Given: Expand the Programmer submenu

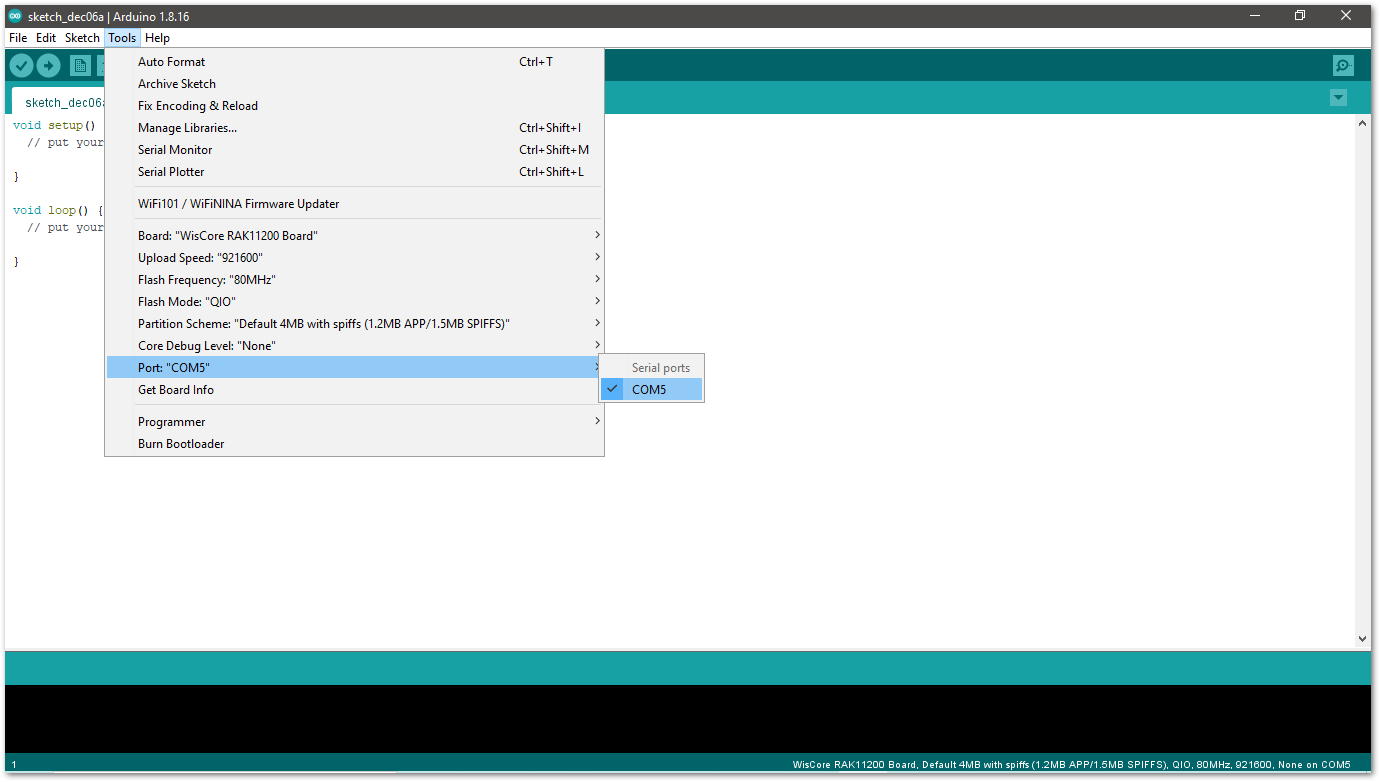Looking at the screenshot, I should [354, 422].
